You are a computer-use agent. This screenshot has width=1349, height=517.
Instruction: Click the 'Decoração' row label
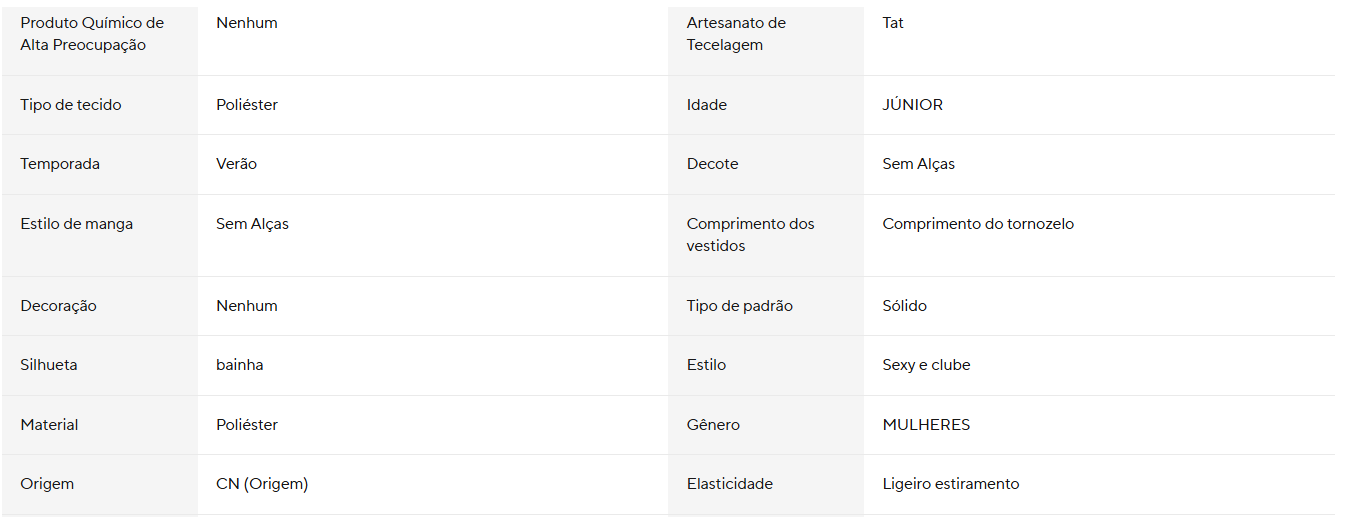[x=58, y=306]
